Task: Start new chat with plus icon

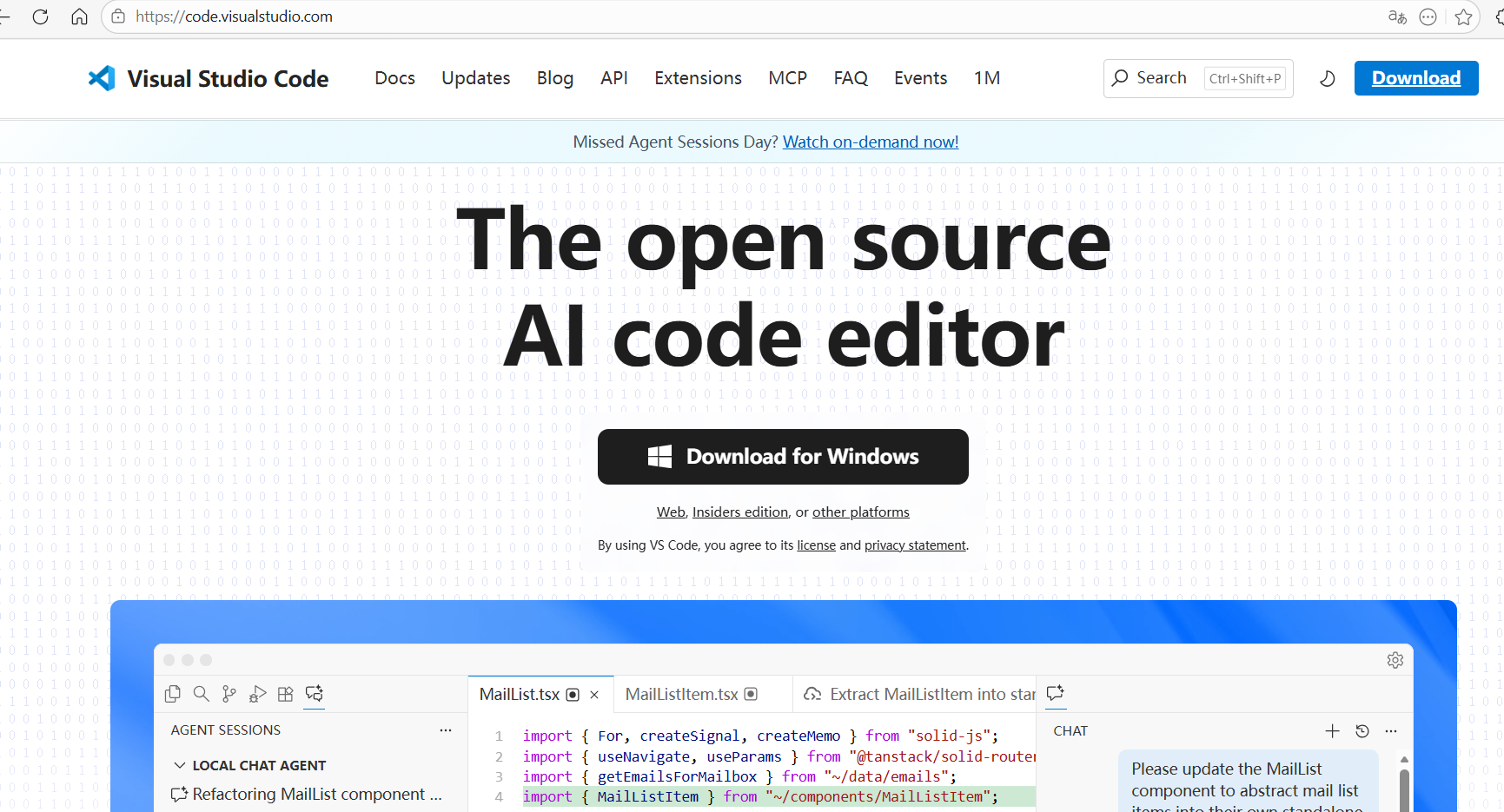Action: tap(1332, 731)
